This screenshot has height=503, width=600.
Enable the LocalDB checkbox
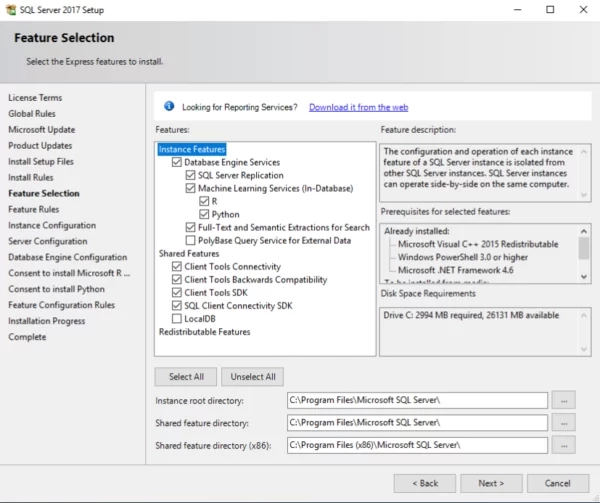pos(177,319)
